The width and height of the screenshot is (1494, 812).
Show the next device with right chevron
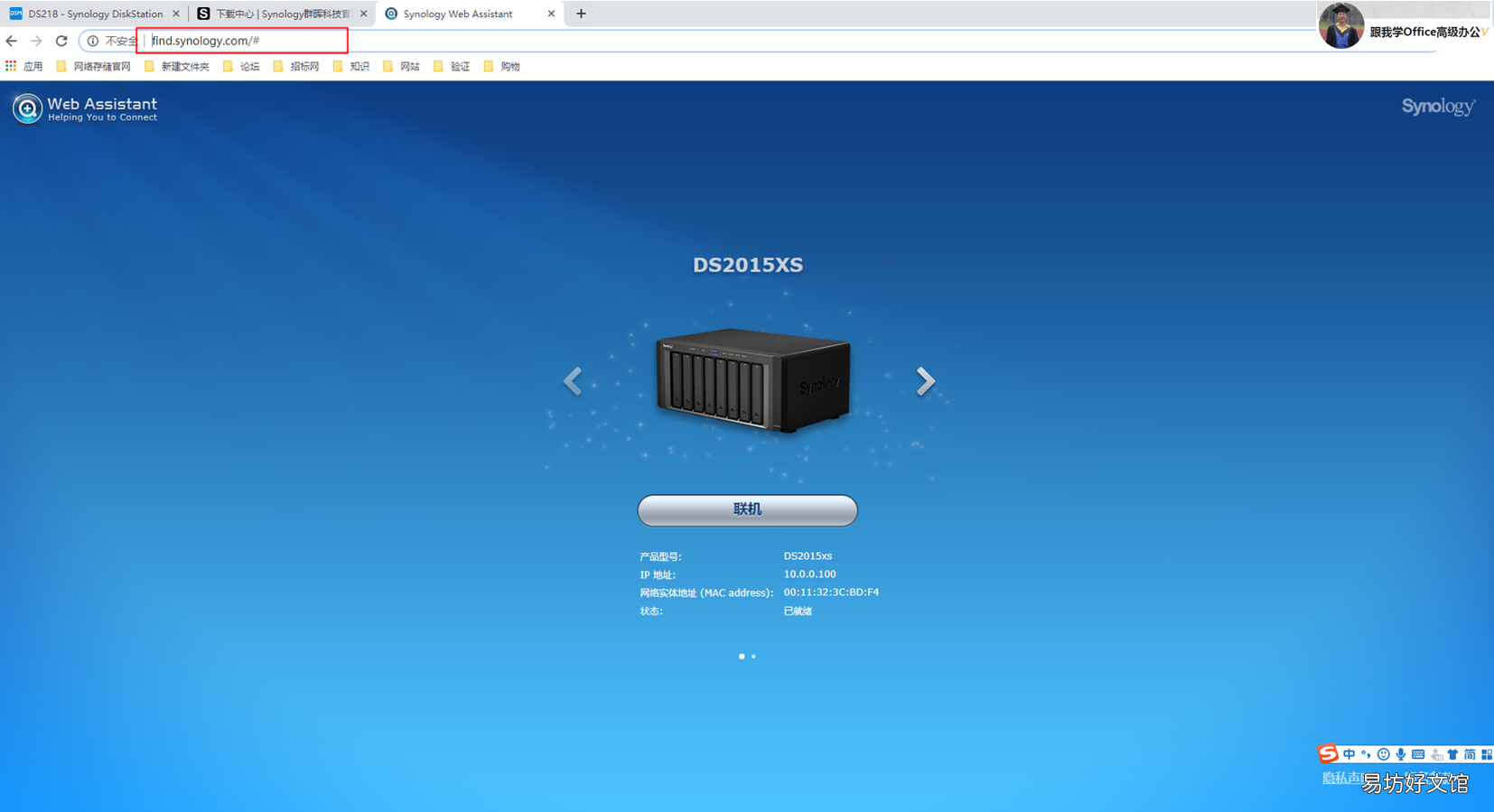pos(925,381)
